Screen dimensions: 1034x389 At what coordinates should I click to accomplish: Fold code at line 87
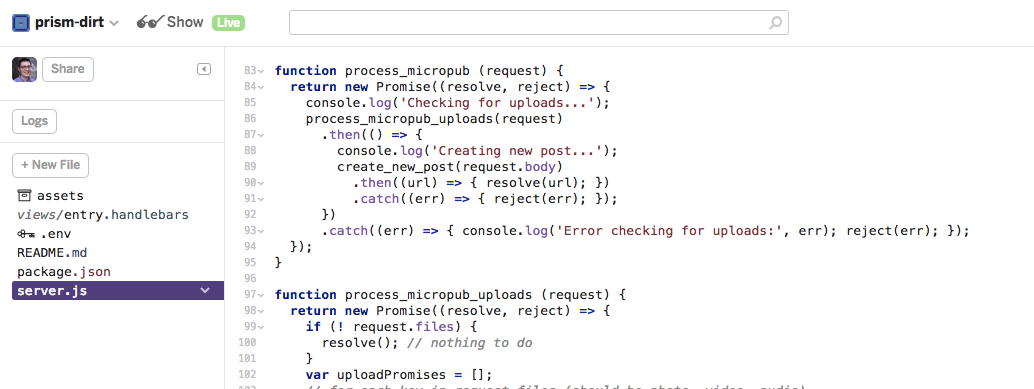(260, 135)
